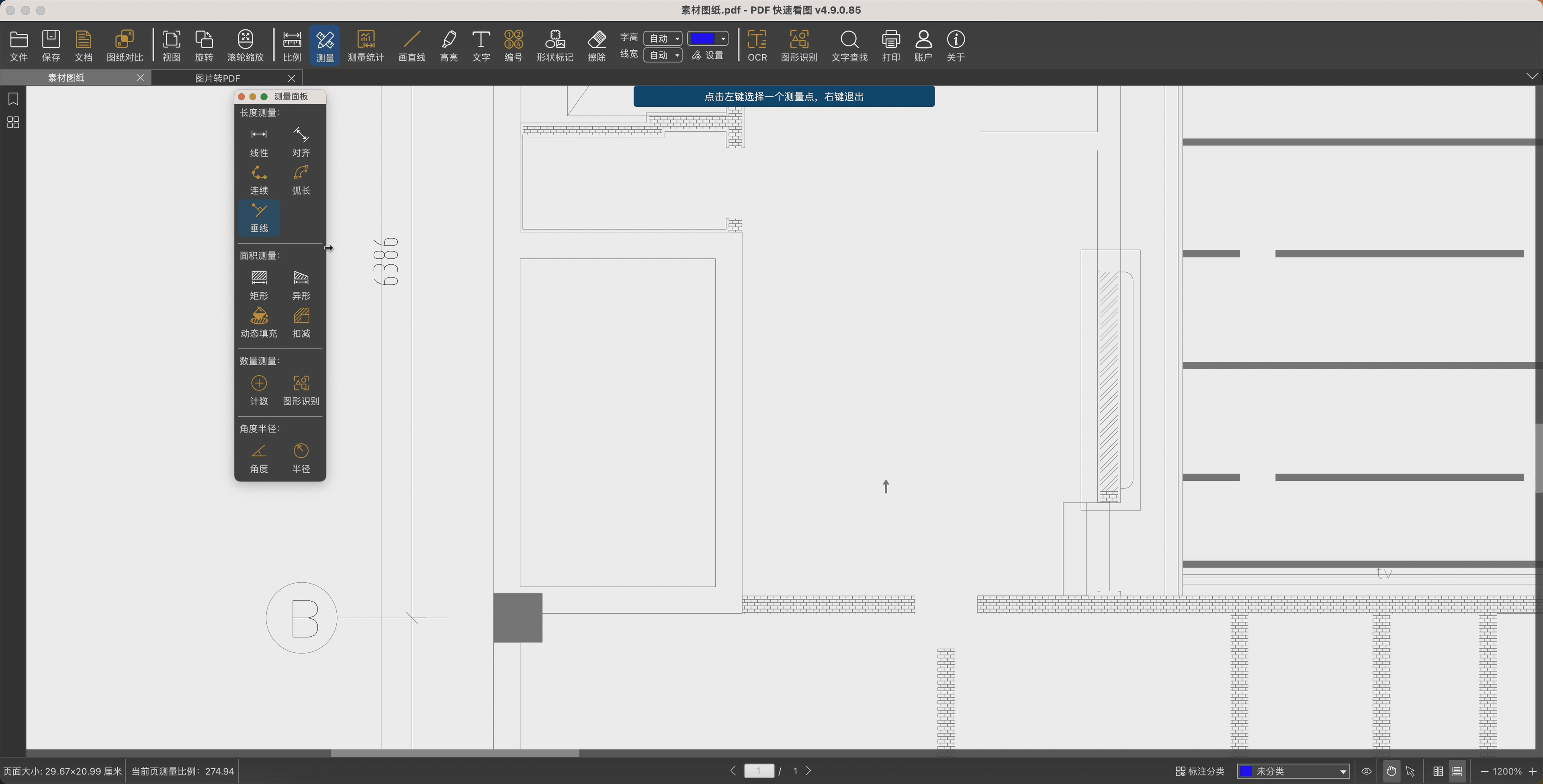Select the 连续 continuous measurement tool
The width and height of the screenshot is (1543, 784).
click(259, 179)
